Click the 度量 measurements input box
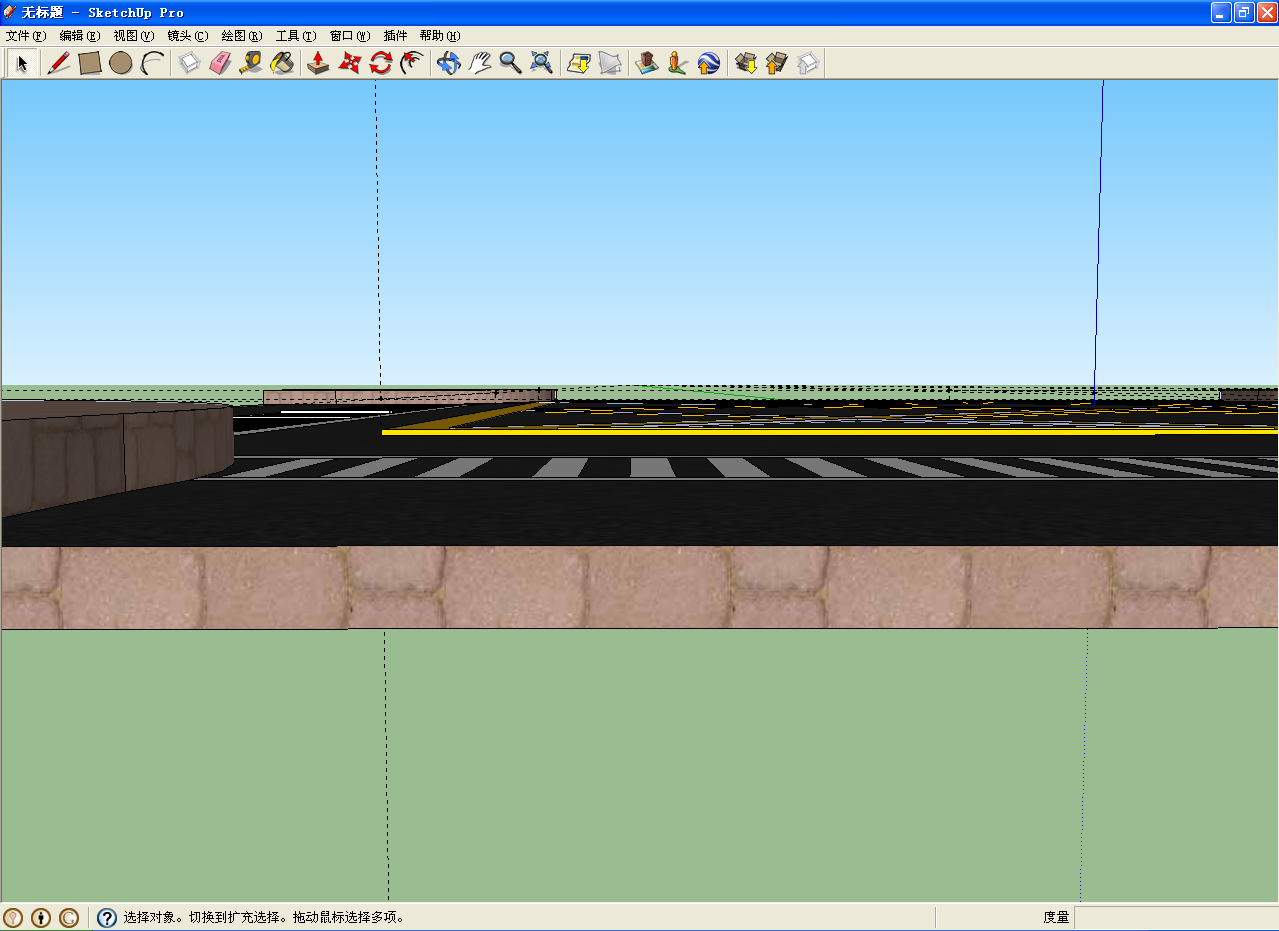 coord(1174,917)
